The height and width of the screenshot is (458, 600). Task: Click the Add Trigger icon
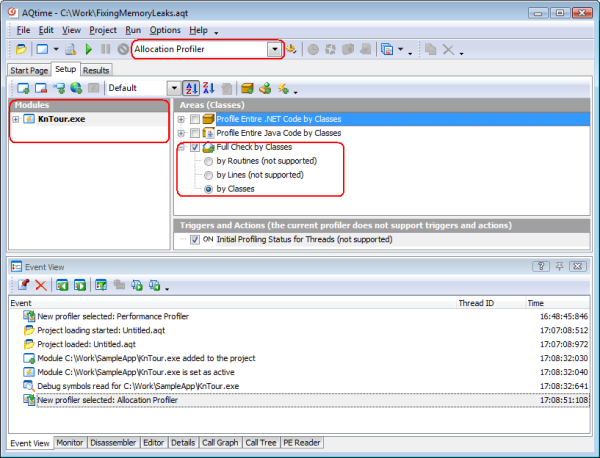pyautogui.click(x=265, y=88)
